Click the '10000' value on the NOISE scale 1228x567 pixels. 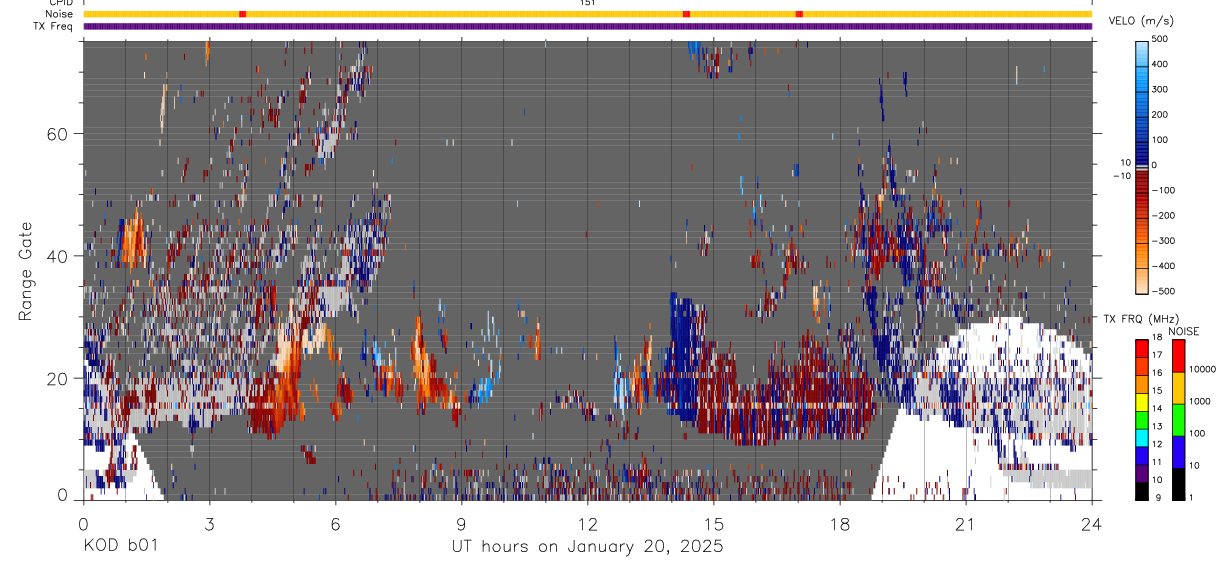(1202, 370)
